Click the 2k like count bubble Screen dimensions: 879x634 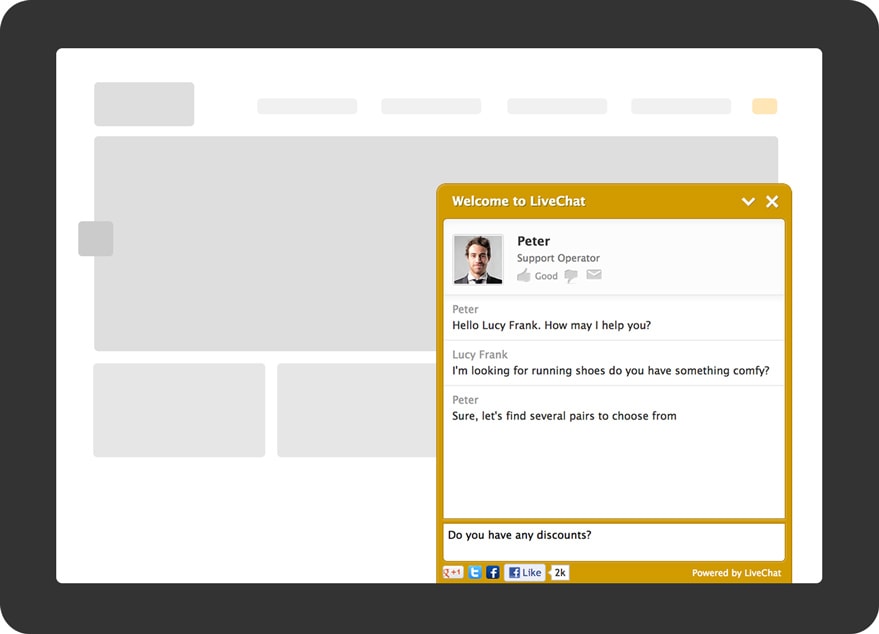560,573
